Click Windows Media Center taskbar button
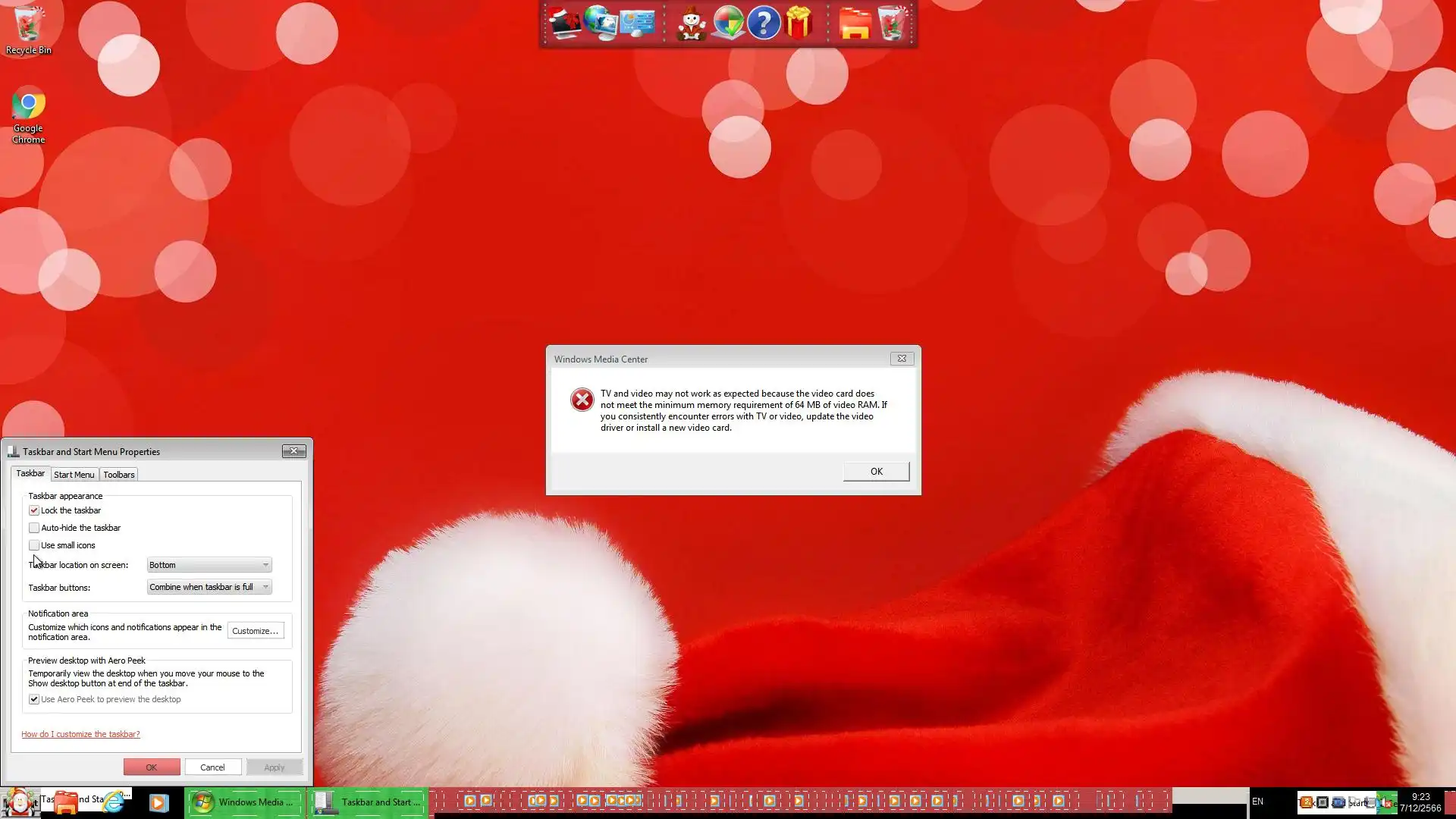Screen dimensions: 1456x819 tap(244, 802)
